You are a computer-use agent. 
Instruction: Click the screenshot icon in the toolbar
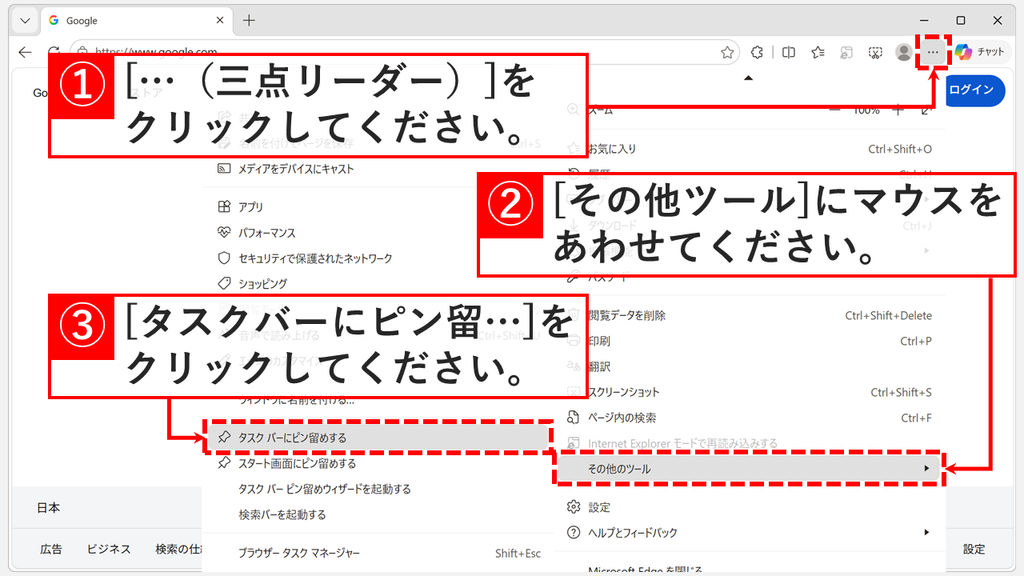coord(875,52)
